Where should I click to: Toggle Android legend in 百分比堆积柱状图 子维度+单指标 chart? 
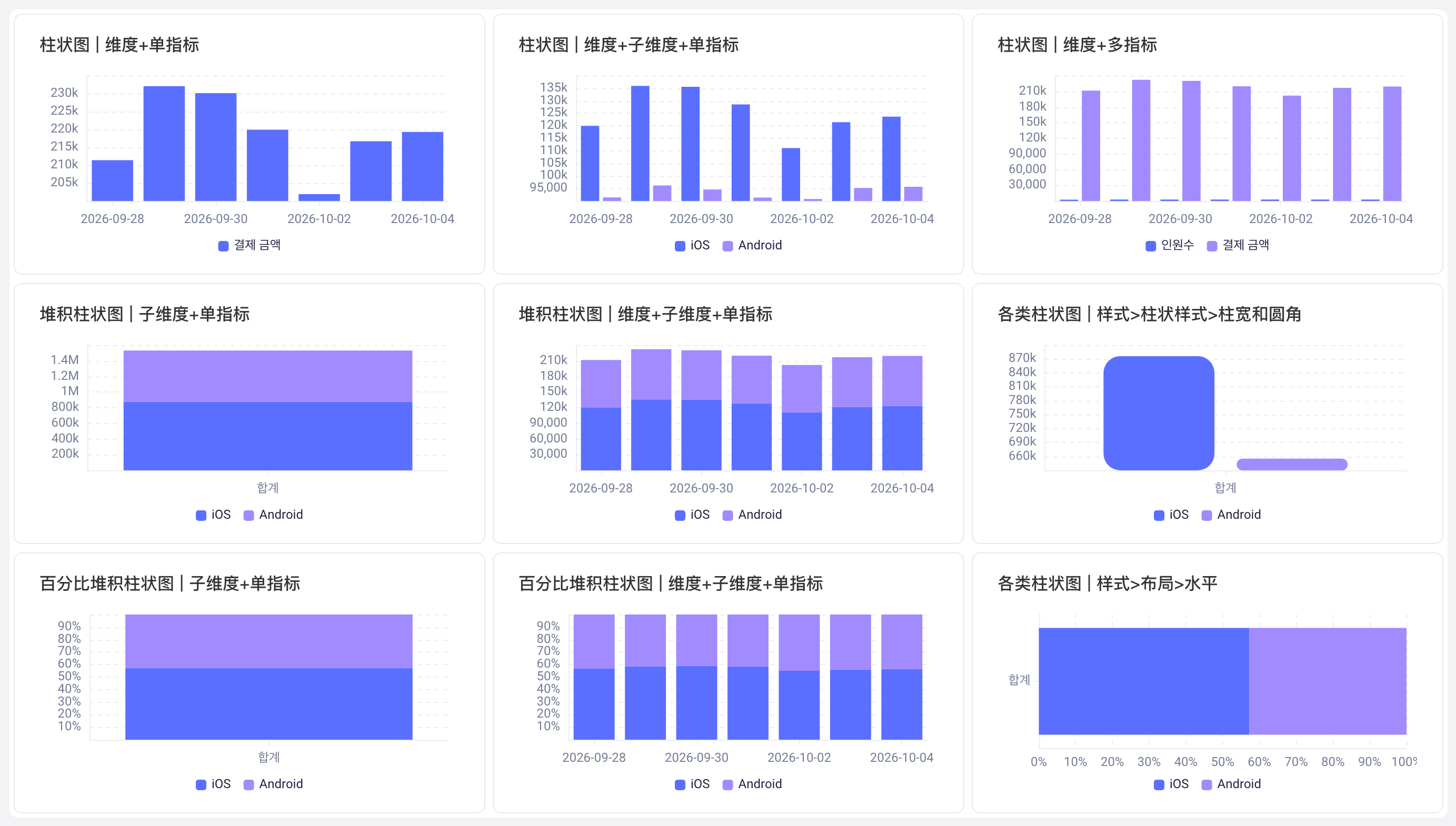coord(274,784)
